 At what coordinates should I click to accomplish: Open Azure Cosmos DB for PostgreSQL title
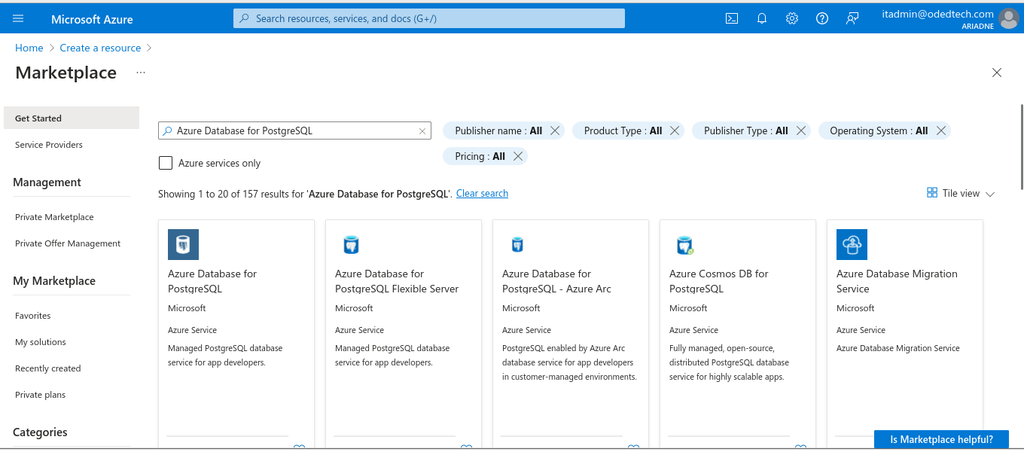[718, 281]
